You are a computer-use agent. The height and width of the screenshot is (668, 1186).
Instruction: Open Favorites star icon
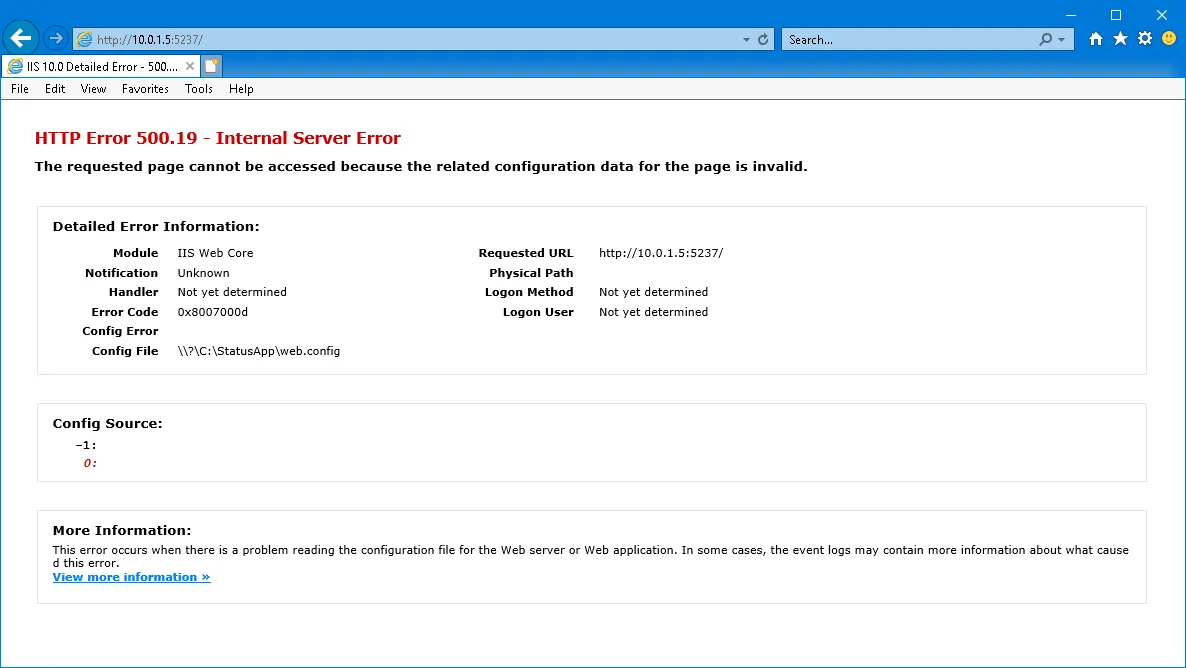coord(1120,39)
